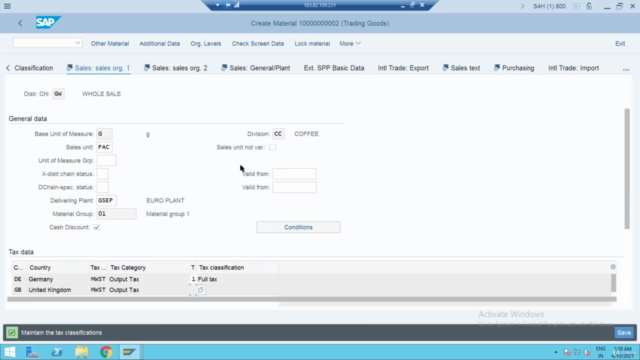Click the Conditions button
Image resolution: width=640 pixels, height=360 pixels.
pos(298,227)
